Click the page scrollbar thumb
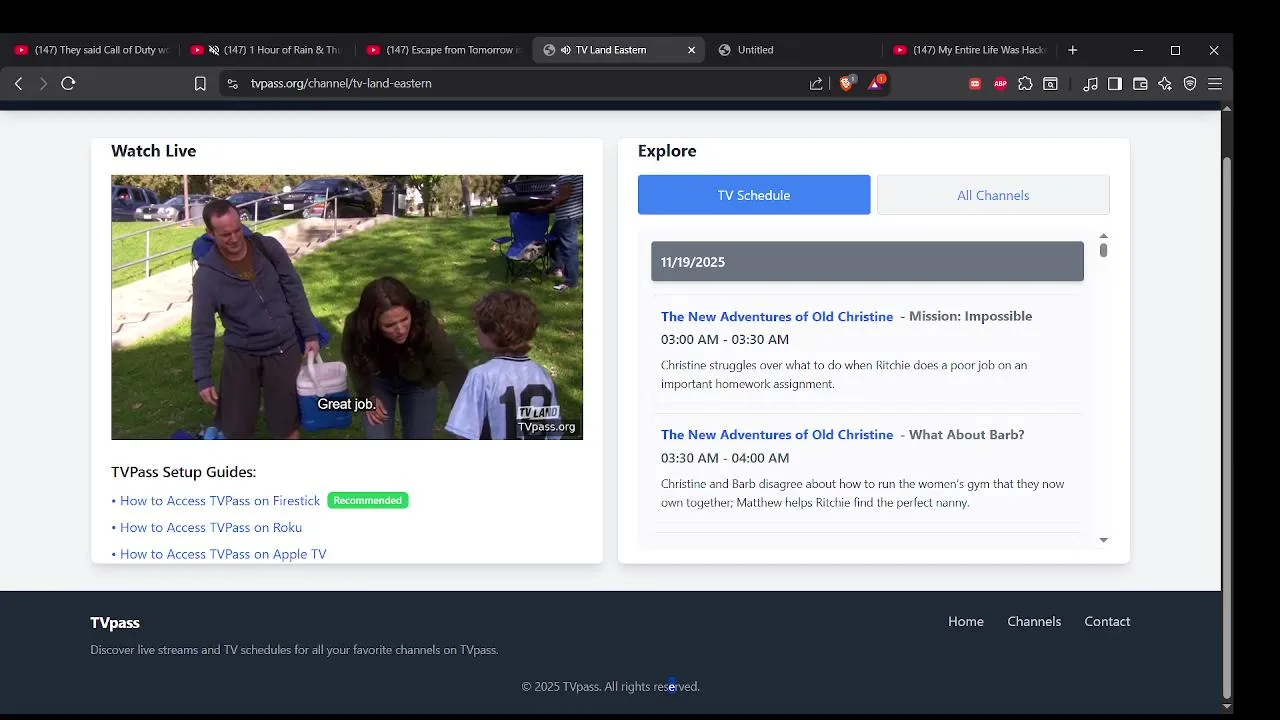Image resolution: width=1280 pixels, height=720 pixels. pyautogui.click(x=1227, y=428)
